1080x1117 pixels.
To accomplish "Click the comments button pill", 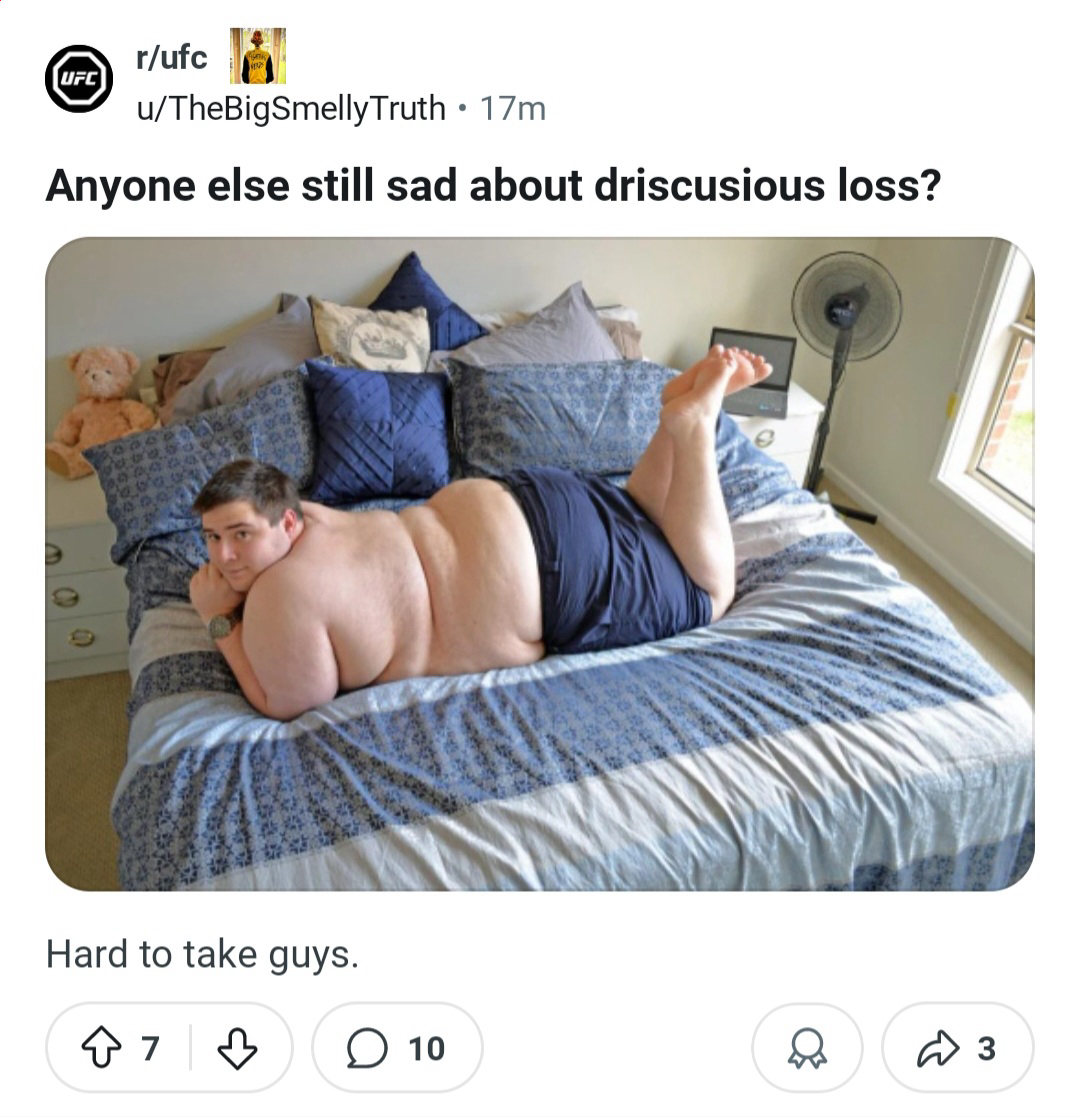I will tap(397, 1048).
